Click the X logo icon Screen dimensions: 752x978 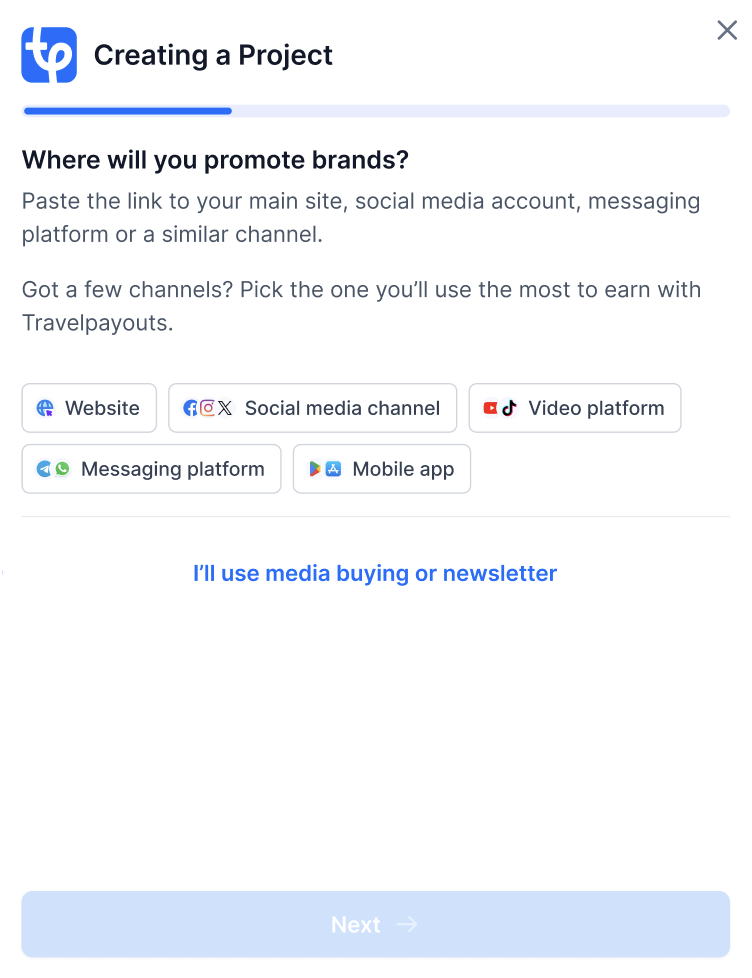click(x=225, y=408)
